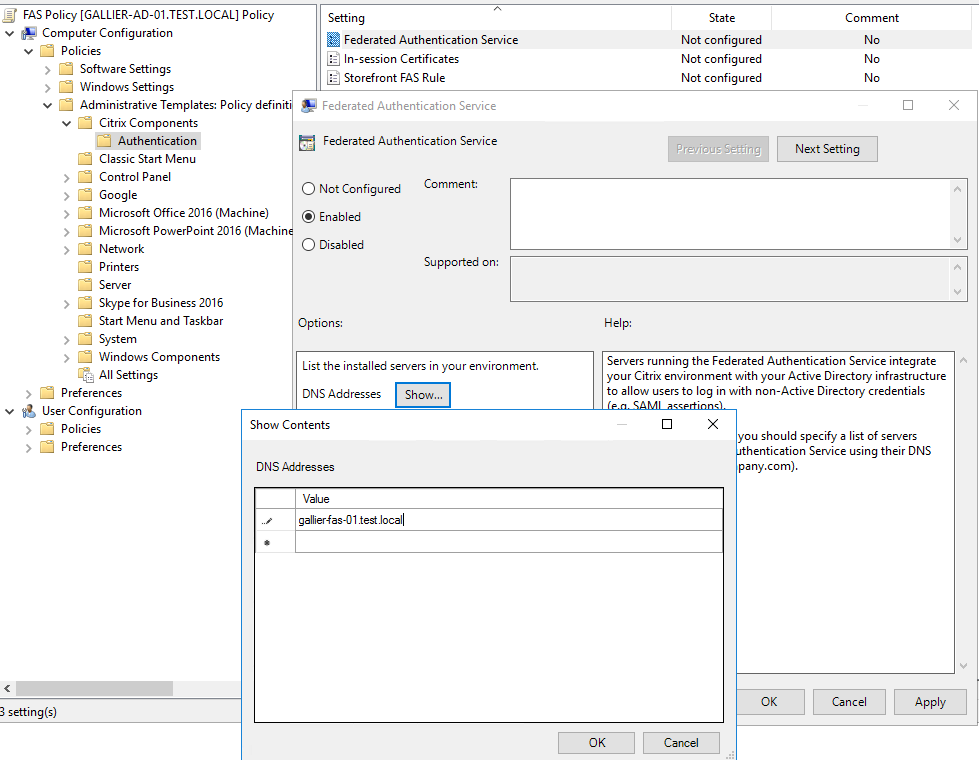Close the Federated Authentication Service dialog
Viewport: 979px width, 760px height.
[953, 105]
